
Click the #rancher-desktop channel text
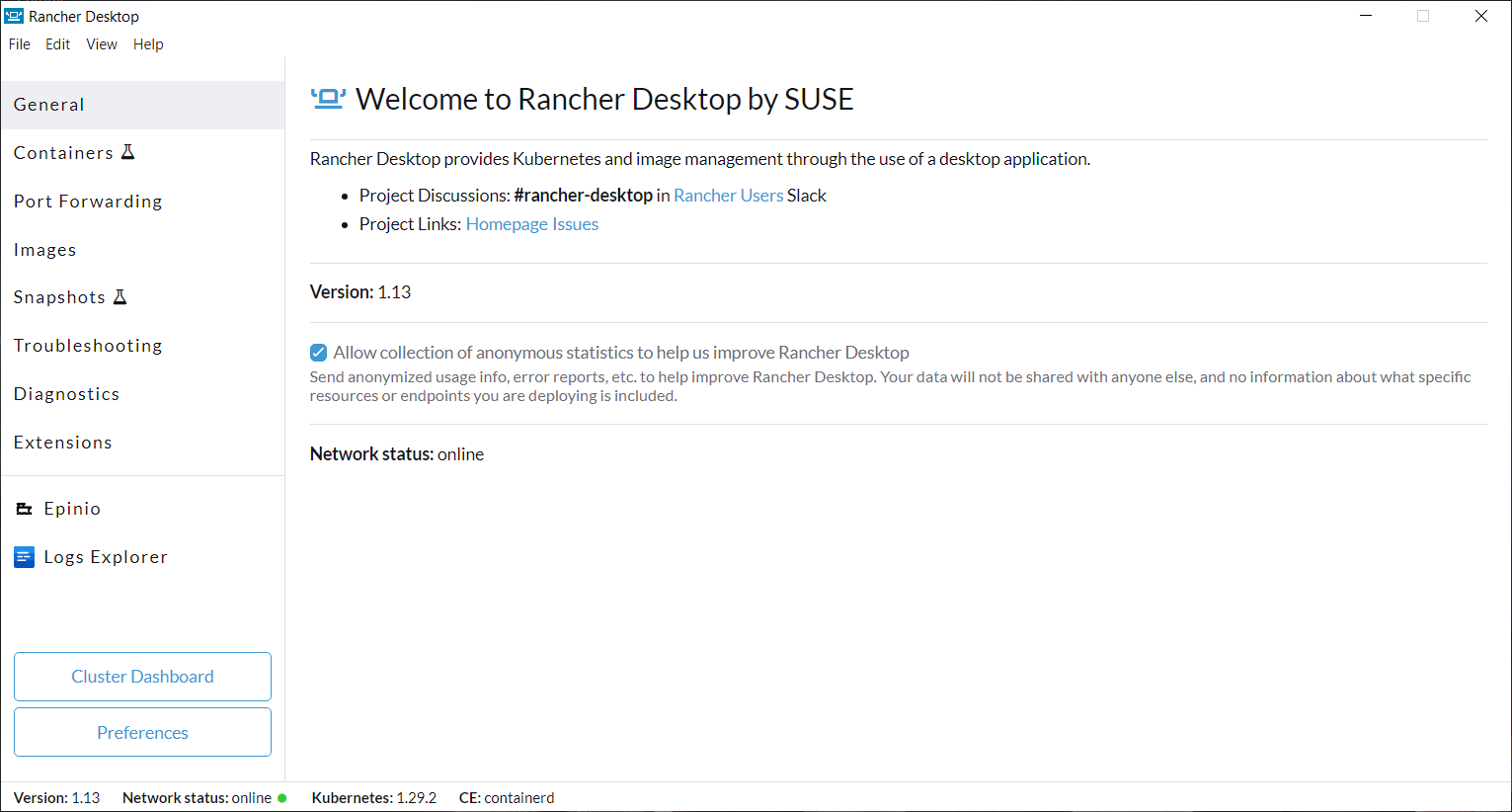pyautogui.click(x=584, y=196)
